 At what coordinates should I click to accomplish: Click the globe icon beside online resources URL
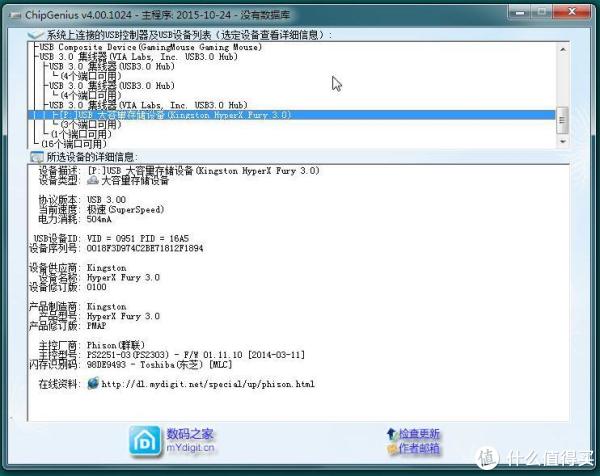click(93, 383)
